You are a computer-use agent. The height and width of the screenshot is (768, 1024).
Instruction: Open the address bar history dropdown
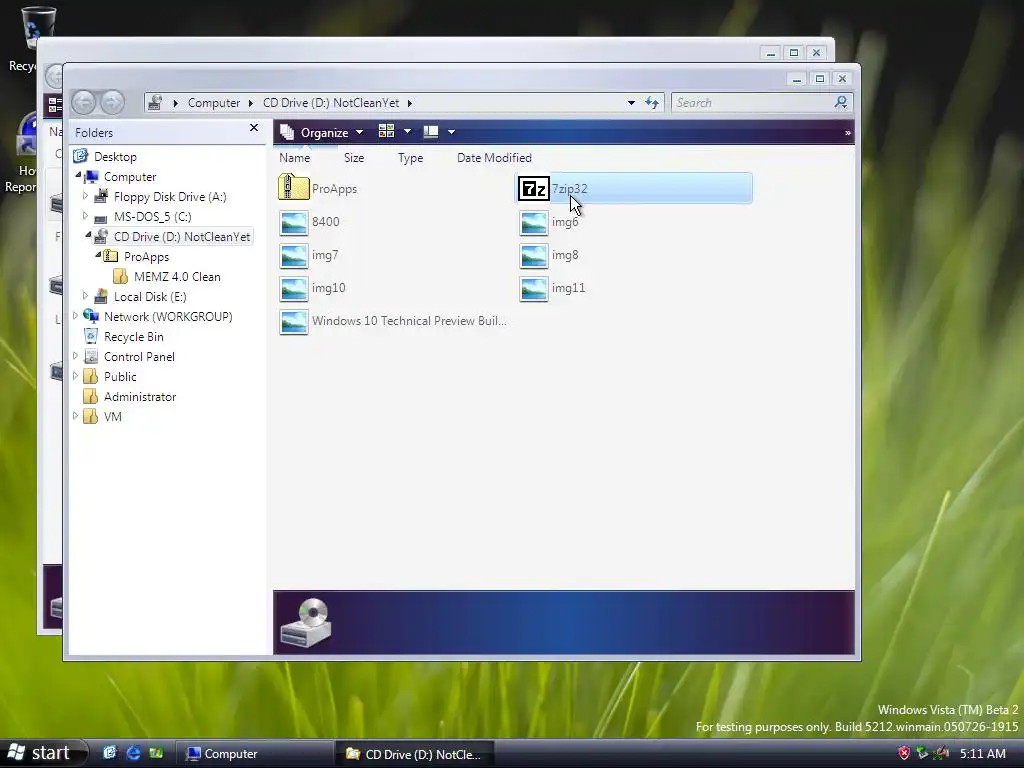631,103
